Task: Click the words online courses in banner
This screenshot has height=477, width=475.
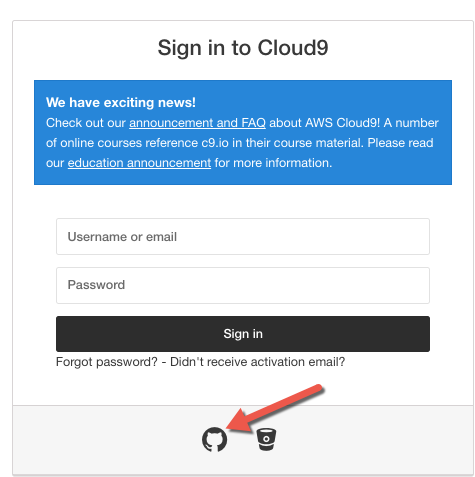Action: click(x=101, y=143)
